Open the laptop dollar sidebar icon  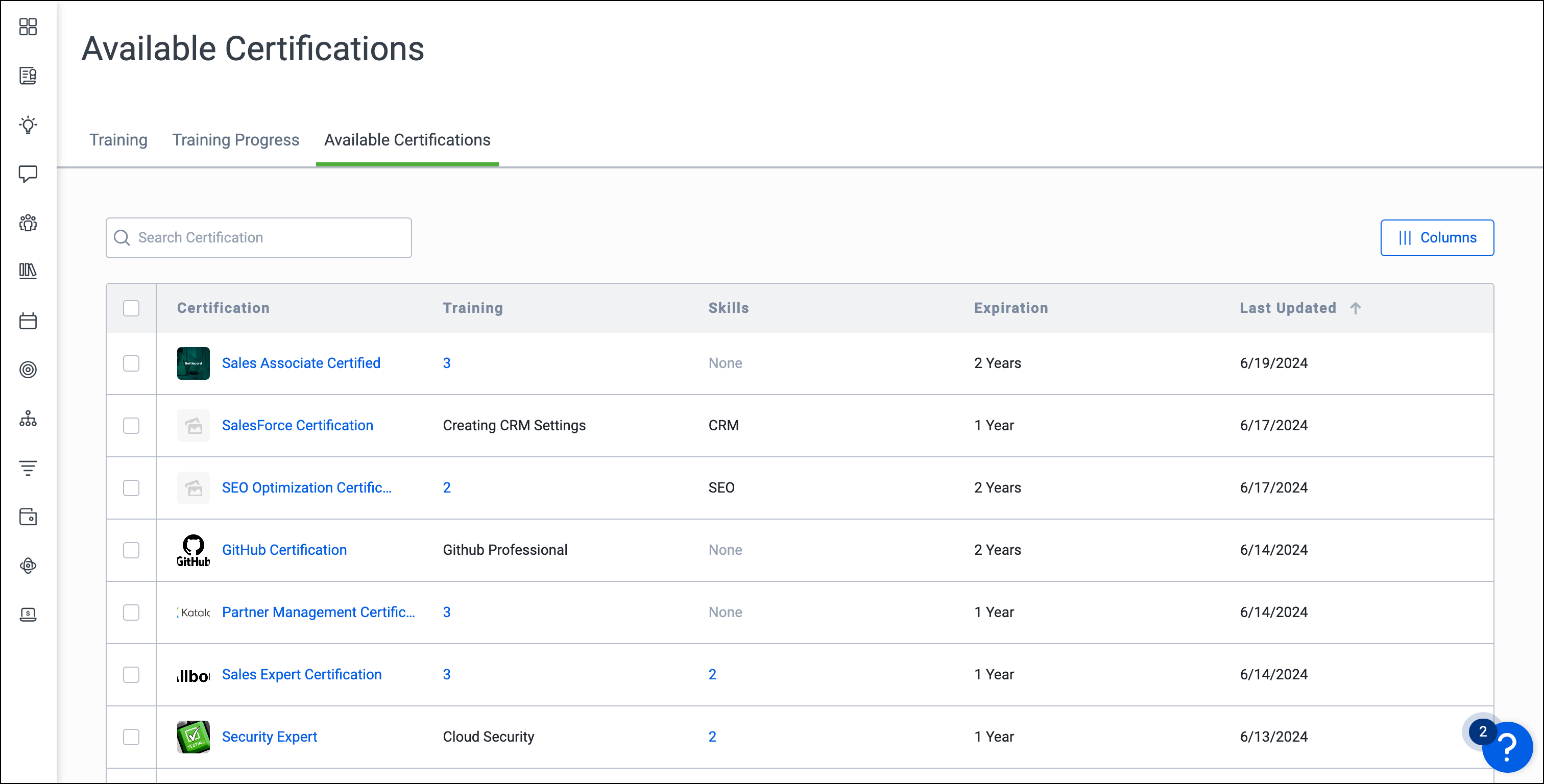28,615
